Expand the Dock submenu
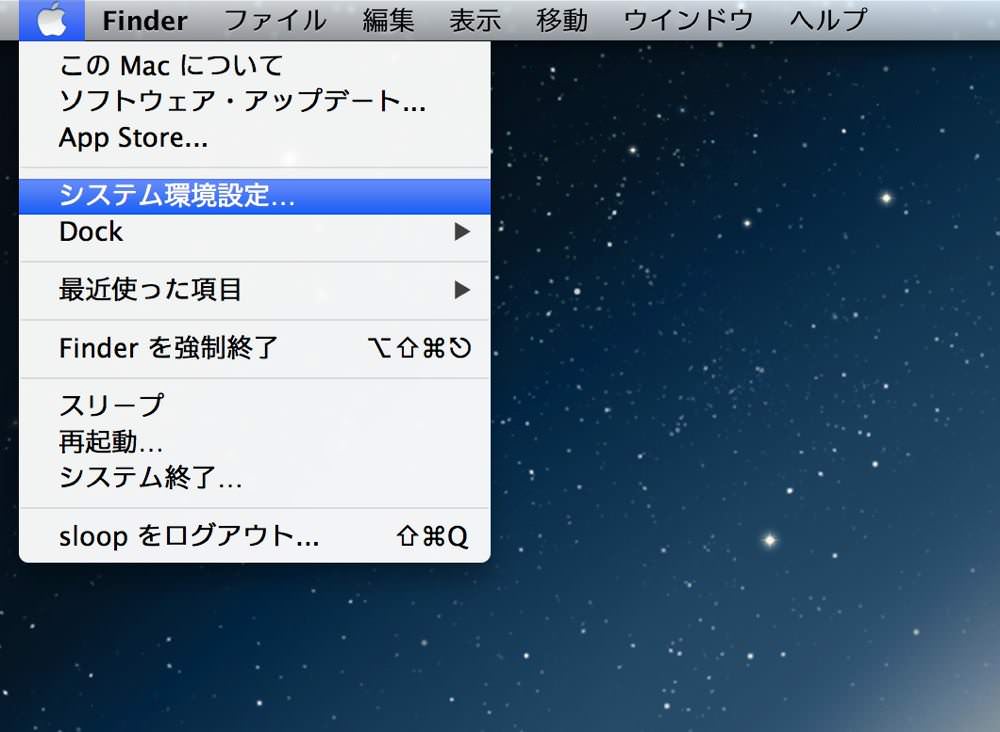 [x=254, y=231]
